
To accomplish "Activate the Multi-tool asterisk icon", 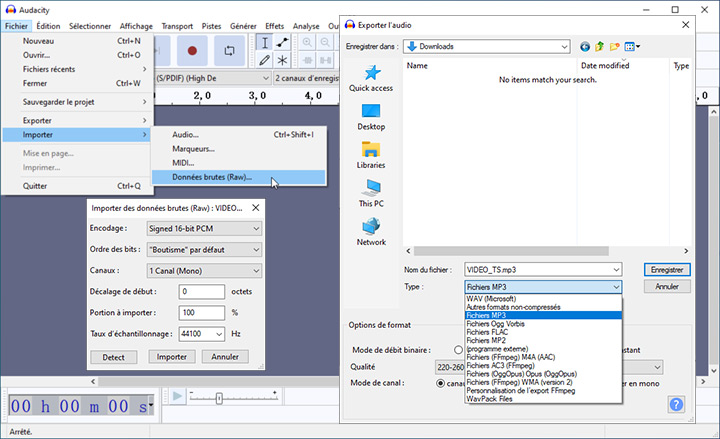I will (x=282, y=60).
